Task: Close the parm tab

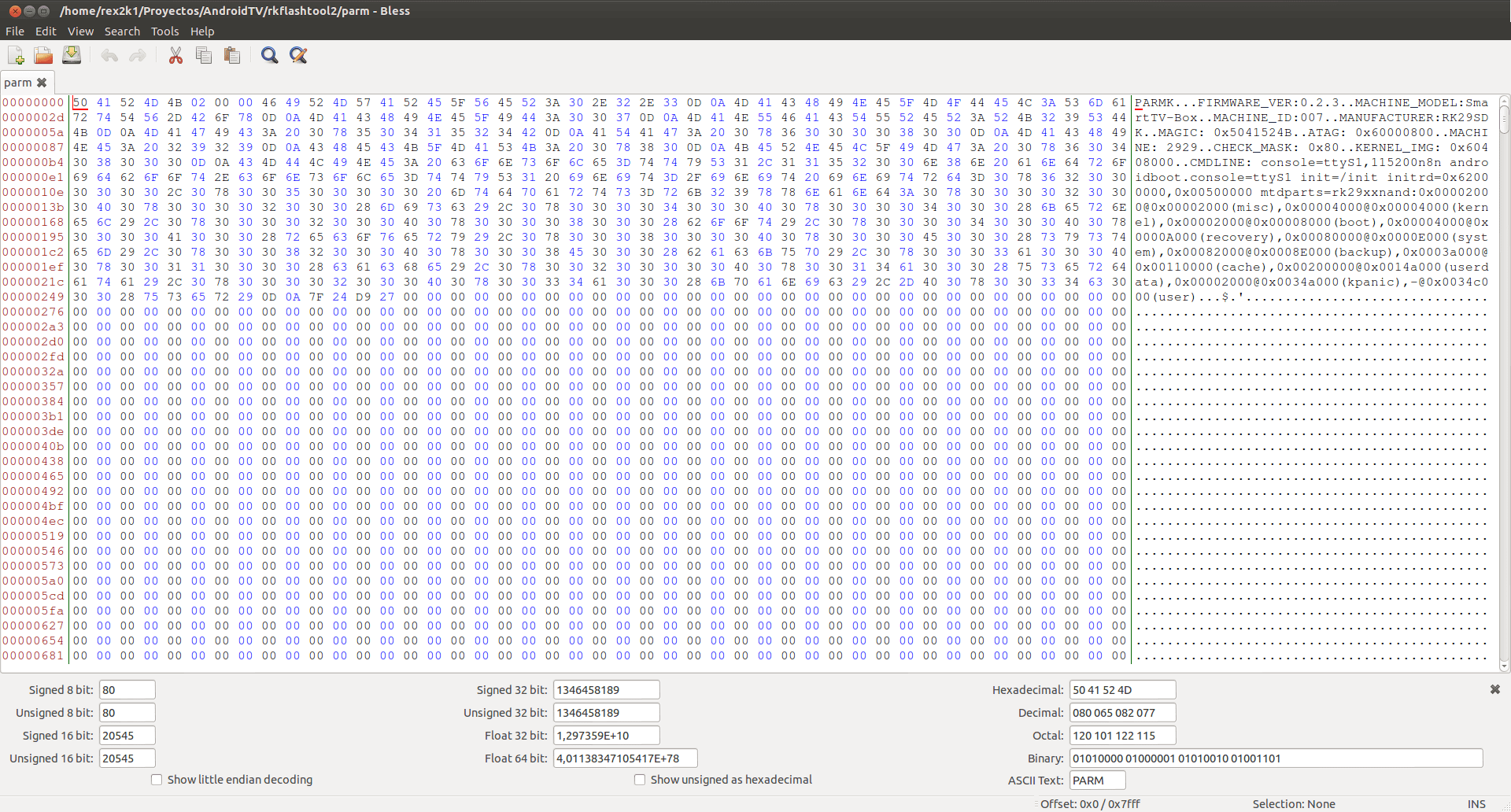Action: (x=42, y=83)
